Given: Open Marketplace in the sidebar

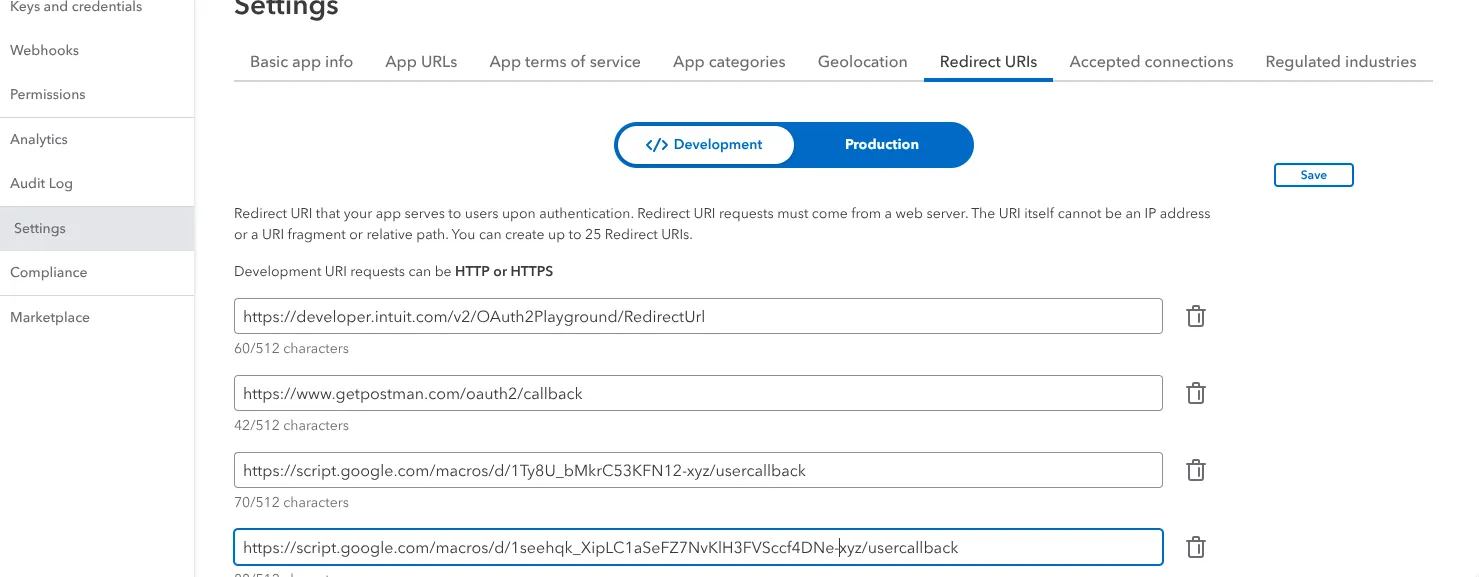Looking at the screenshot, I should click(50, 318).
